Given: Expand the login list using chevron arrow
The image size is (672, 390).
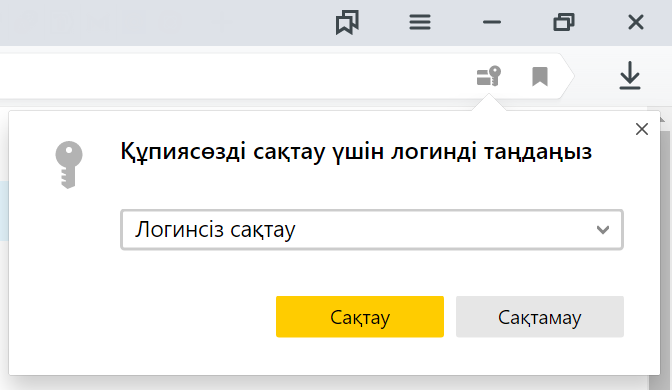Looking at the screenshot, I should point(603,230).
